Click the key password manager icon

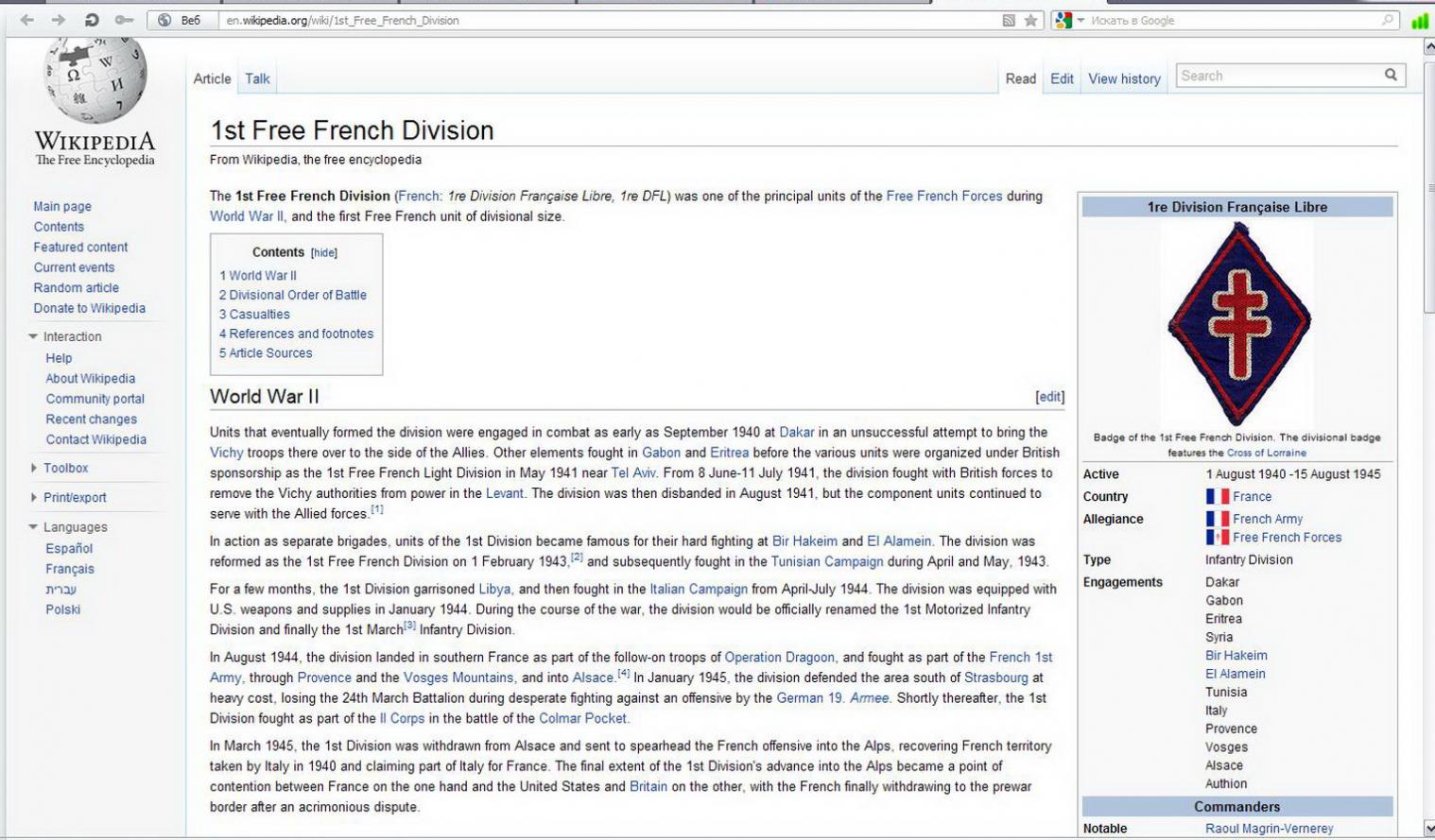pos(124,20)
